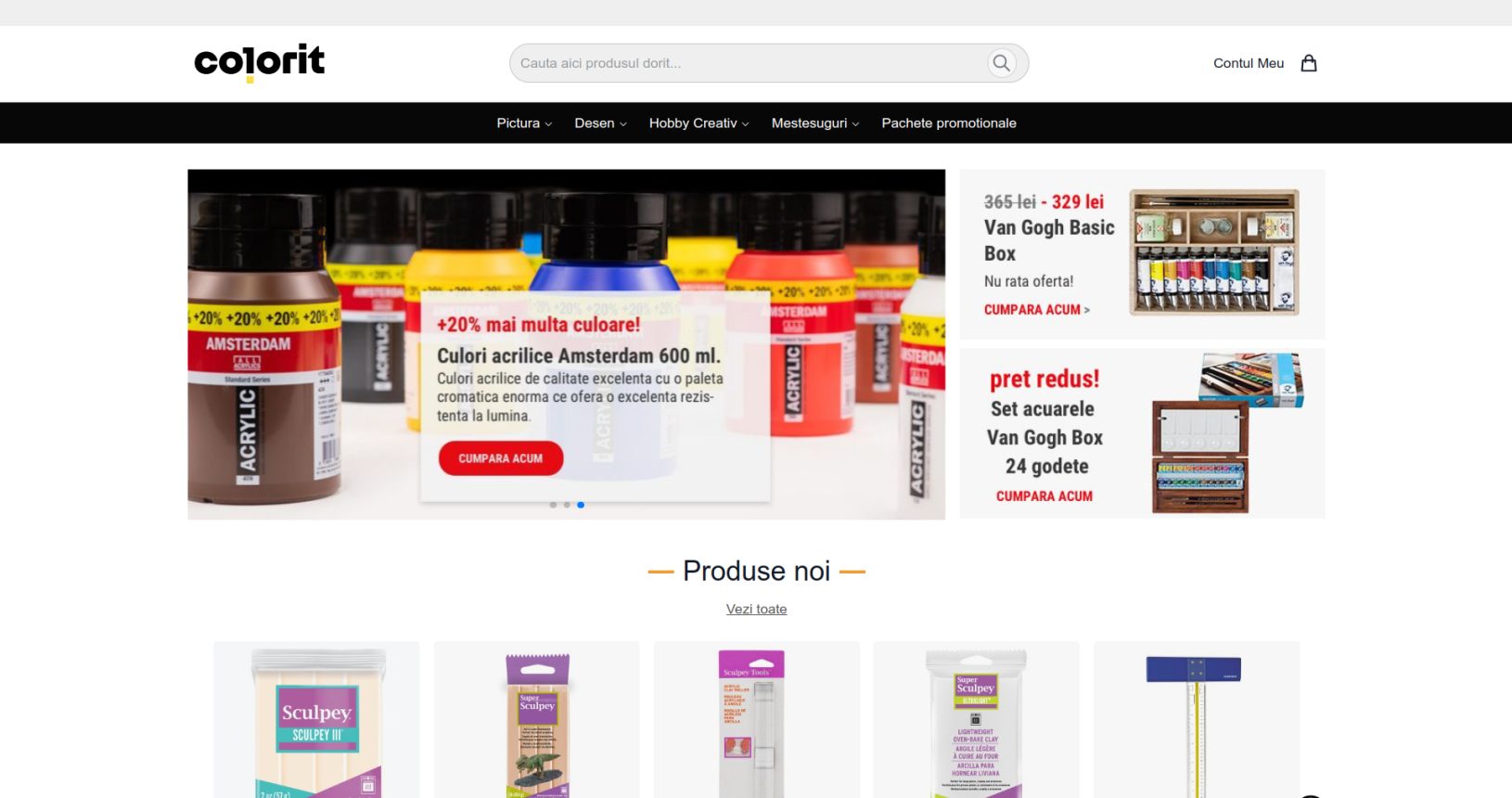This screenshot has width=1512, height=798.
Task: Open the Set acuarele Van Gogh Box image
Action: [x=1227, y=433]
